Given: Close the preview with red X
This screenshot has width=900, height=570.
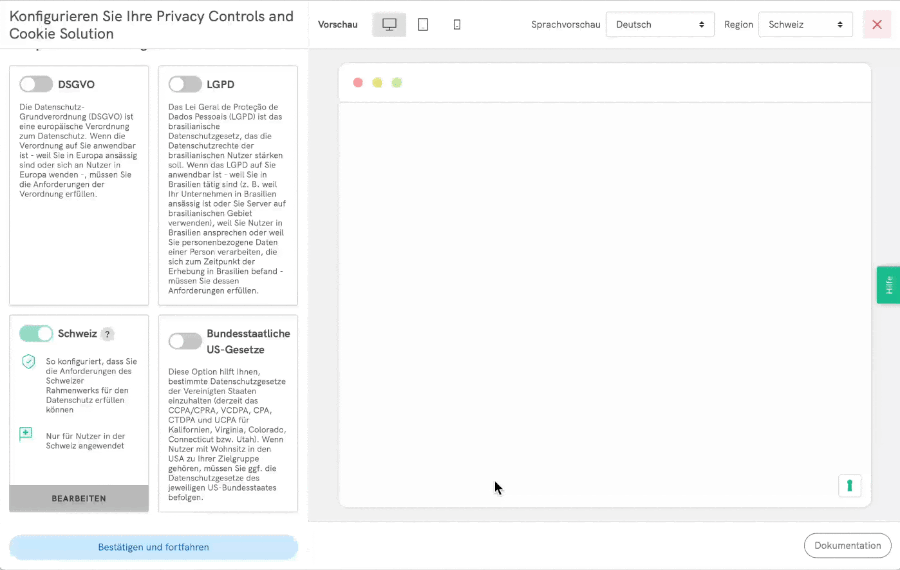Looking at the screenshot, I should click(x=877, y=25).
